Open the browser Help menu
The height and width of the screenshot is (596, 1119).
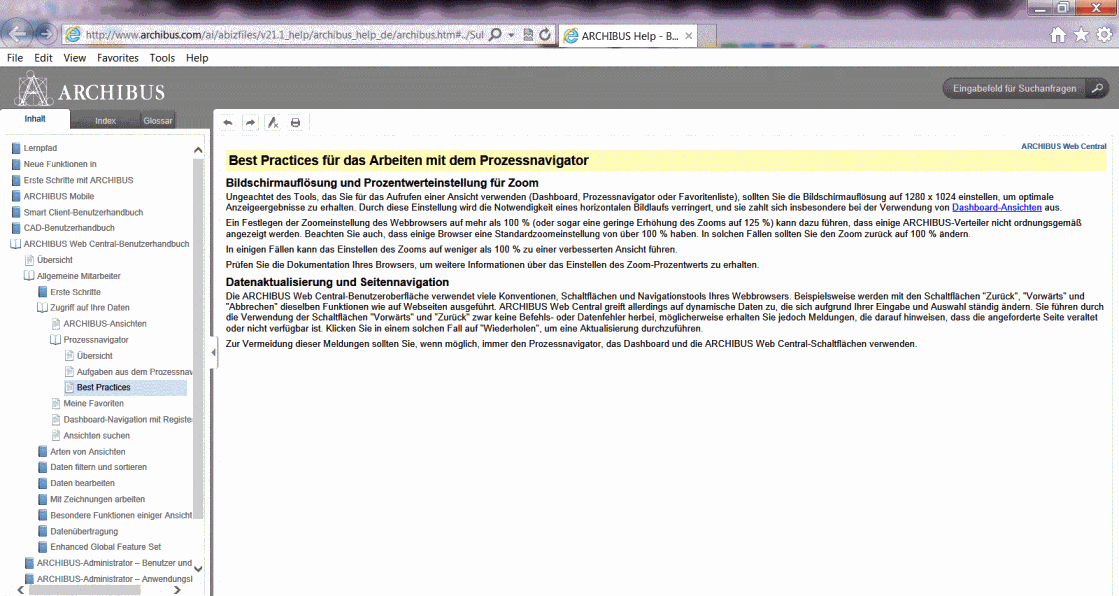197,58
